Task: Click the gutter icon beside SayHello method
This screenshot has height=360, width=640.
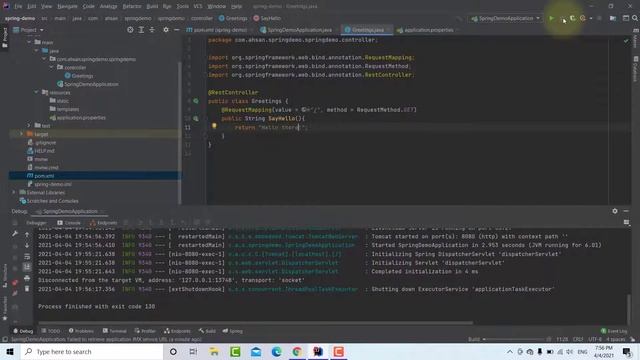Action: [x=196, y=118]
